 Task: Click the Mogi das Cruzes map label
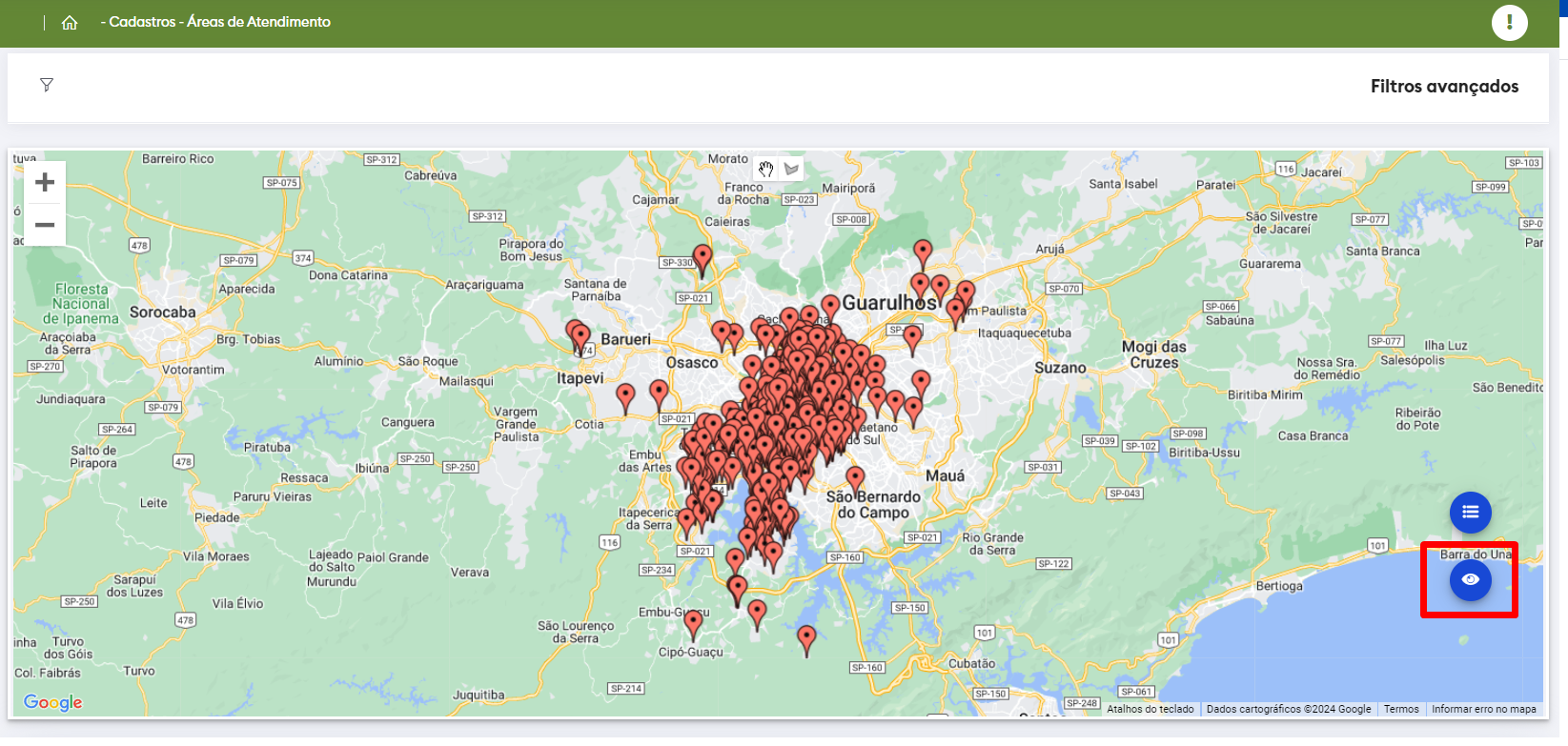(1153, 354)
